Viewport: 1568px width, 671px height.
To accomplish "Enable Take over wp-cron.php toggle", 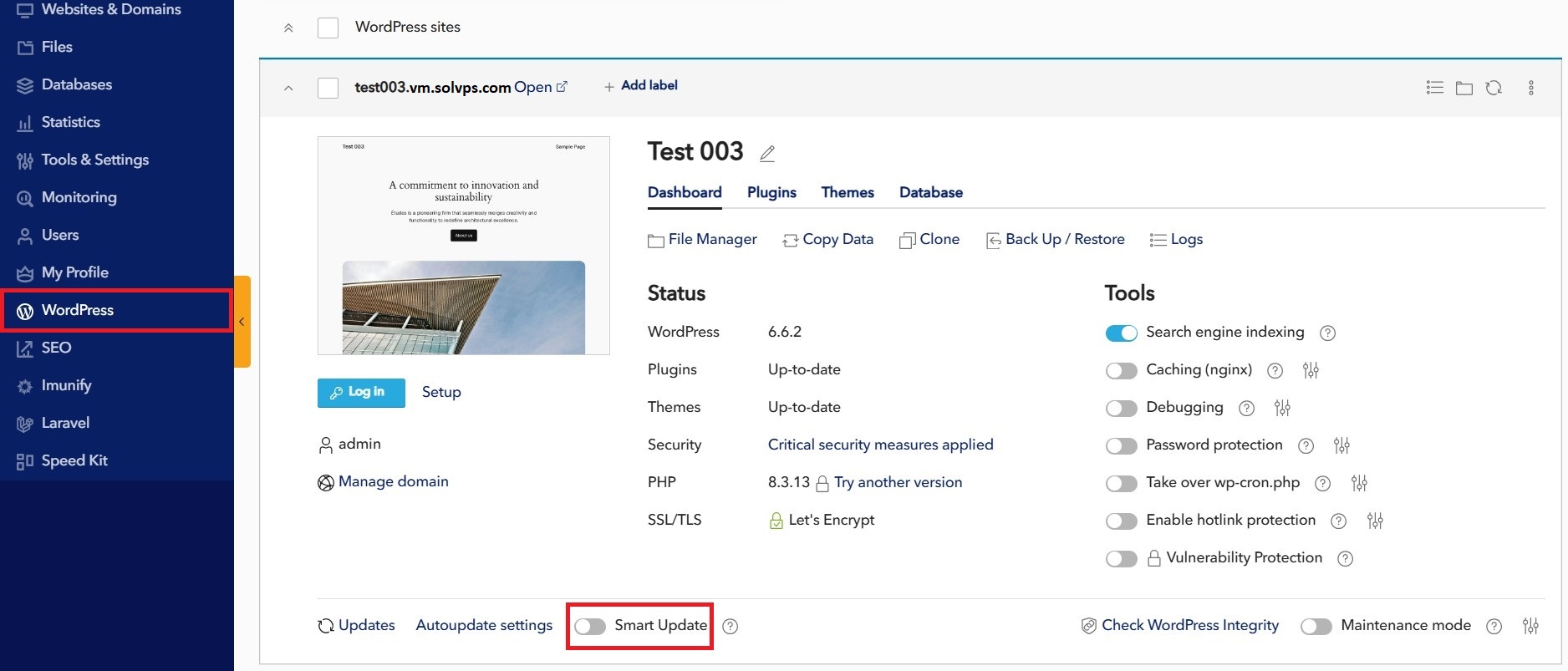I will (1121, 484).
